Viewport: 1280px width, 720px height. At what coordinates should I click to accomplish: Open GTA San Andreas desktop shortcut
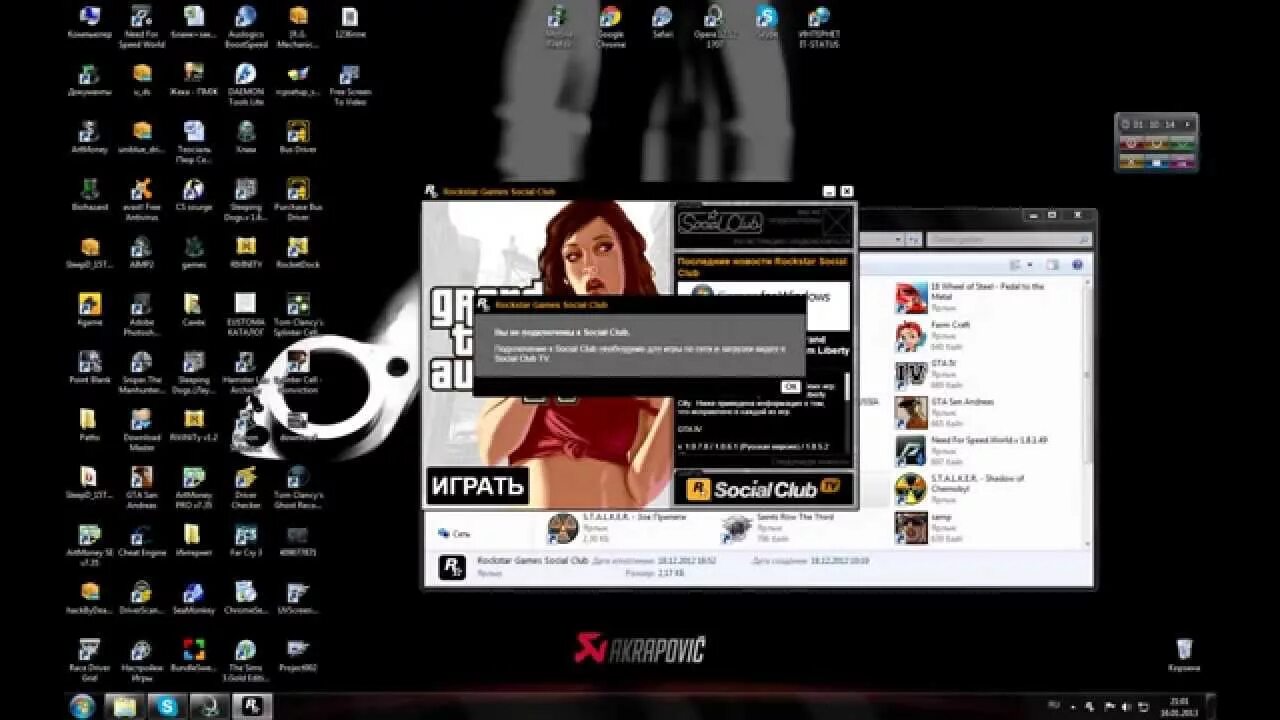pyautogui.click(x=142, y=487)
